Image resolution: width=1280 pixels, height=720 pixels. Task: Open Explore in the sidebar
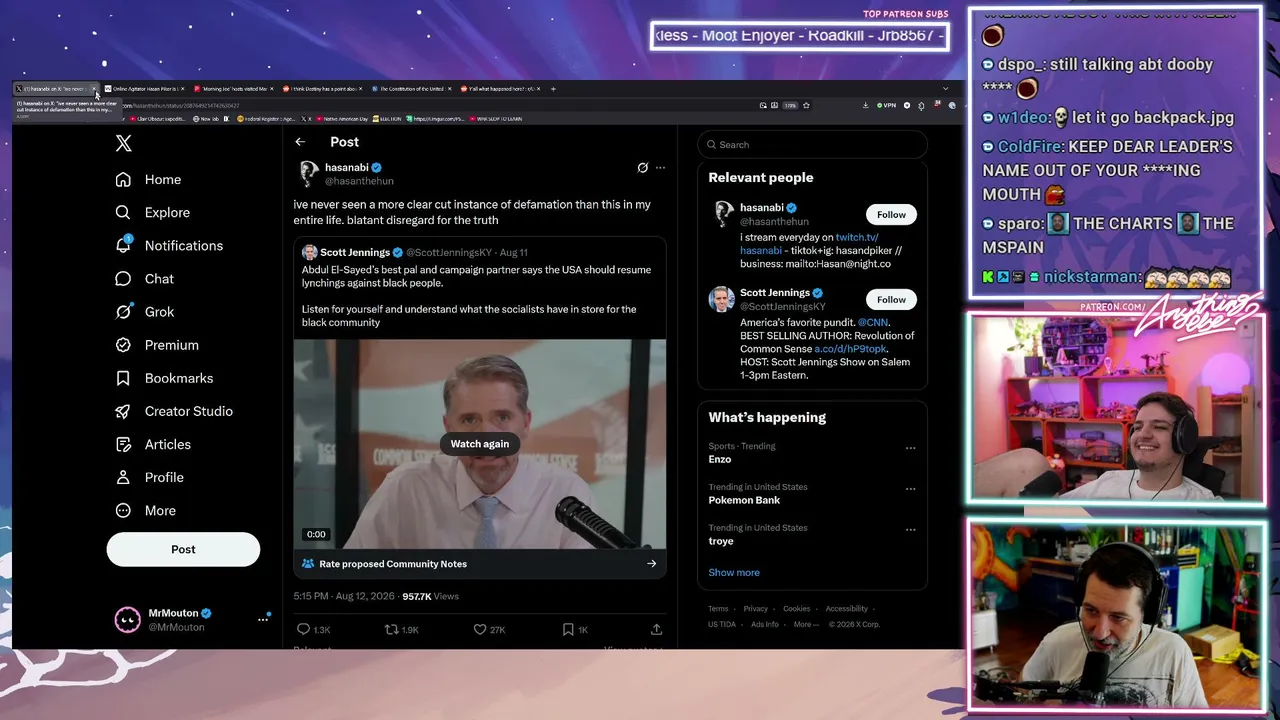point(152,213)
